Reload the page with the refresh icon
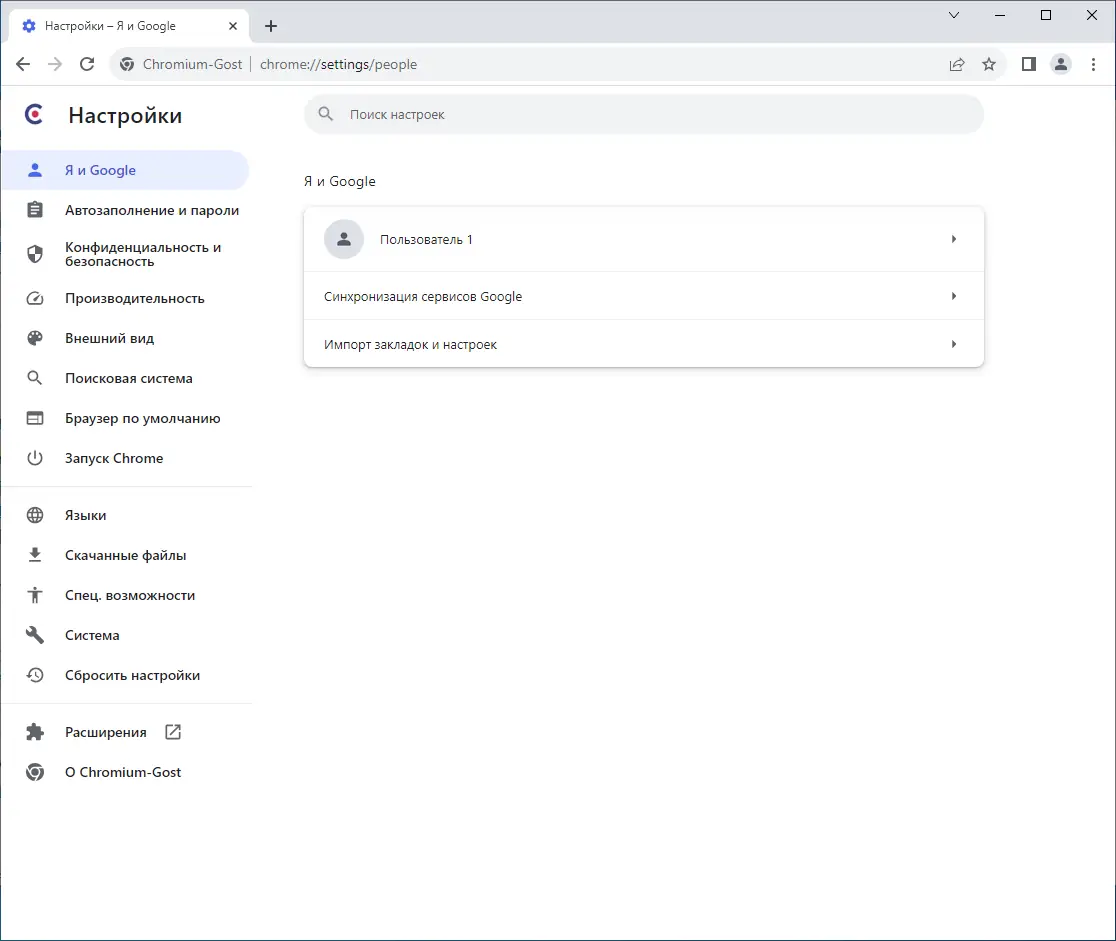The image size is (1116, 941). (87, 64)
